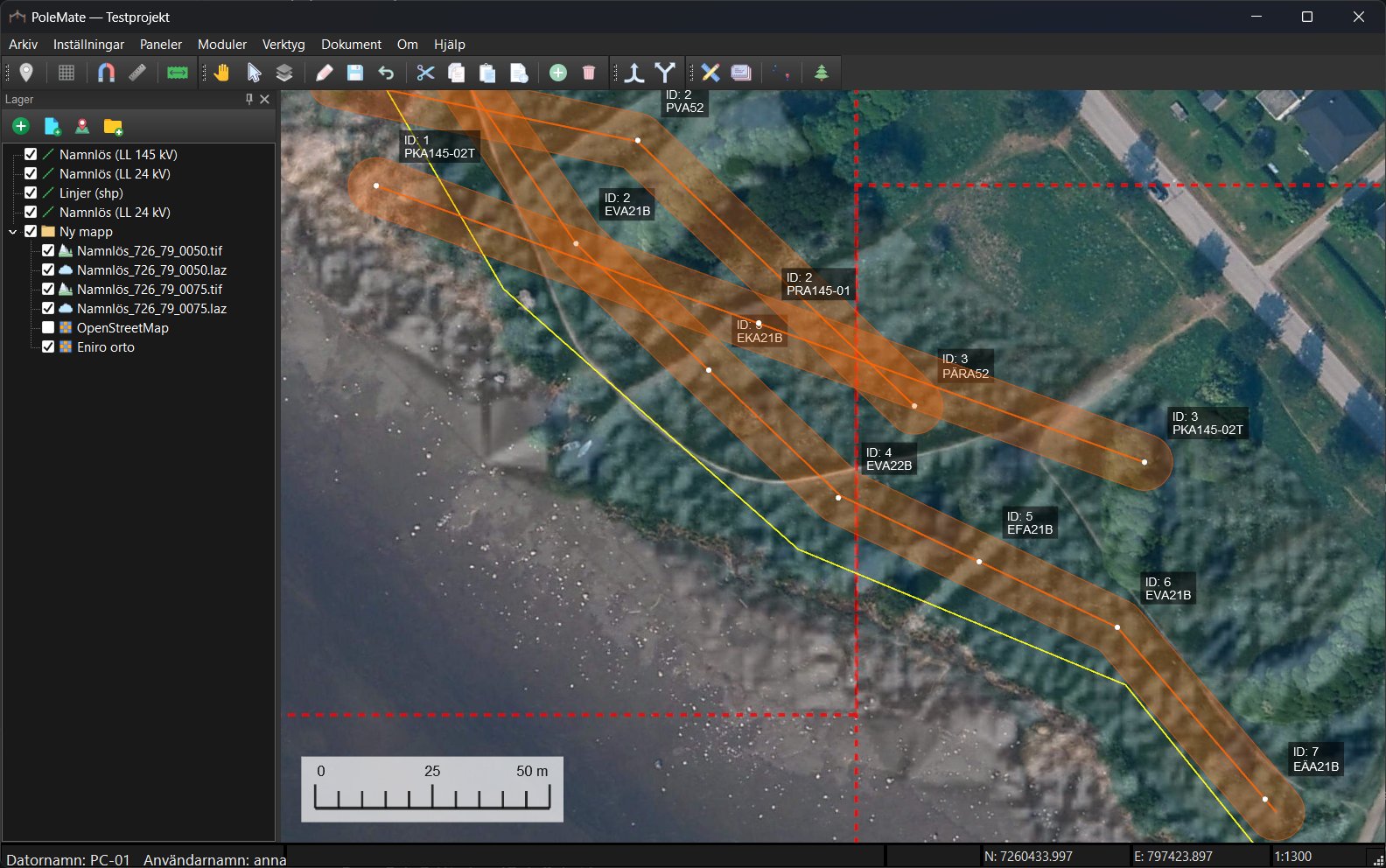Image resolution: width=1386 pixels, height=868 pixels.
Task: Select the Namnlös_726_79_0075.laz layer row
Action: (151, 308)
